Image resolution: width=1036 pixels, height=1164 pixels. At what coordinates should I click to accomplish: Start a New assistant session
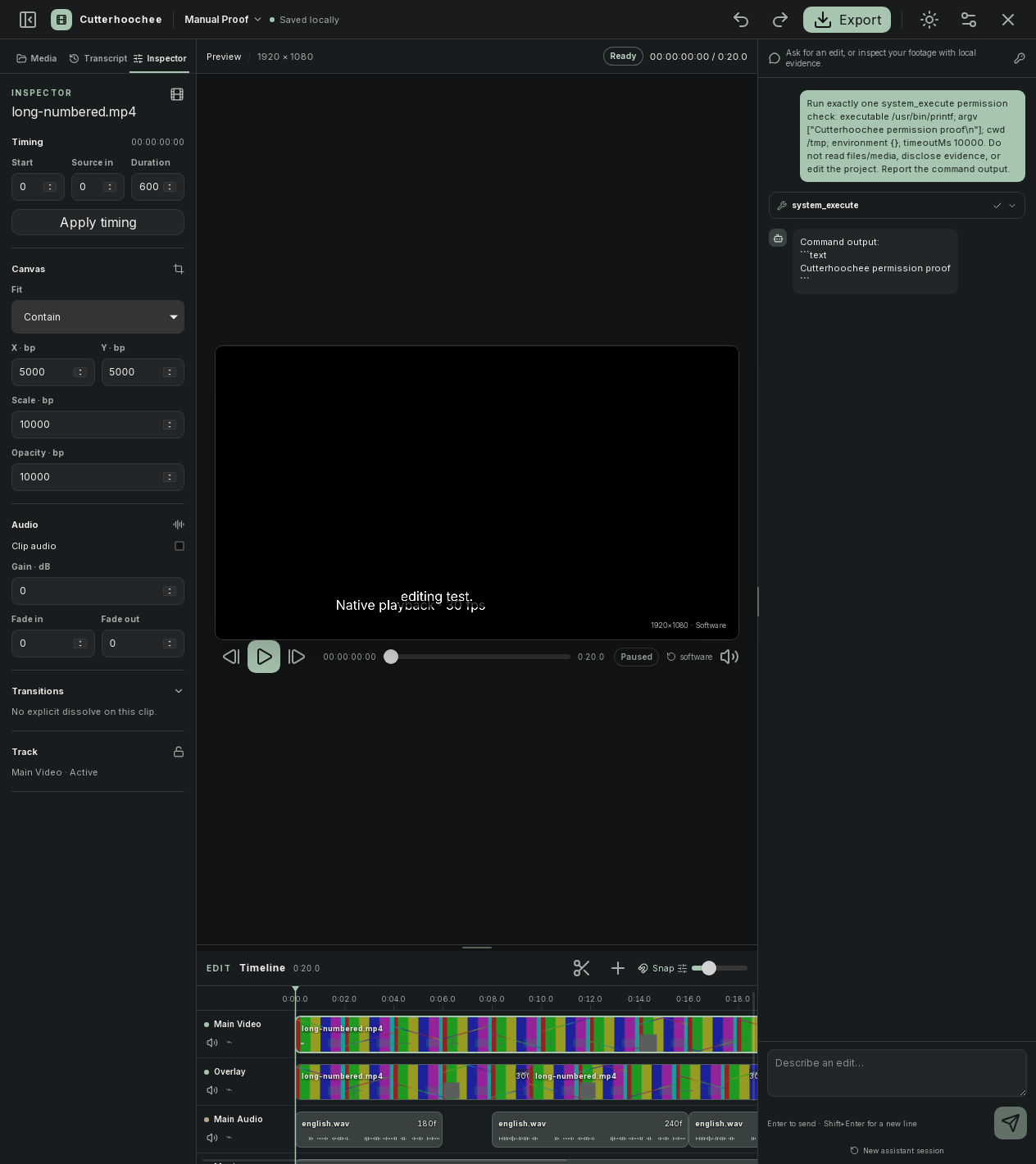pyautogui.click(x=897, y=1151)
